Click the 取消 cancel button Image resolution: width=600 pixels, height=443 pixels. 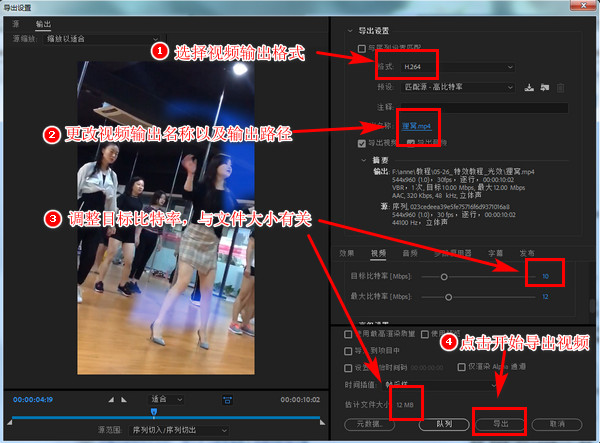(x=557, y=424)
